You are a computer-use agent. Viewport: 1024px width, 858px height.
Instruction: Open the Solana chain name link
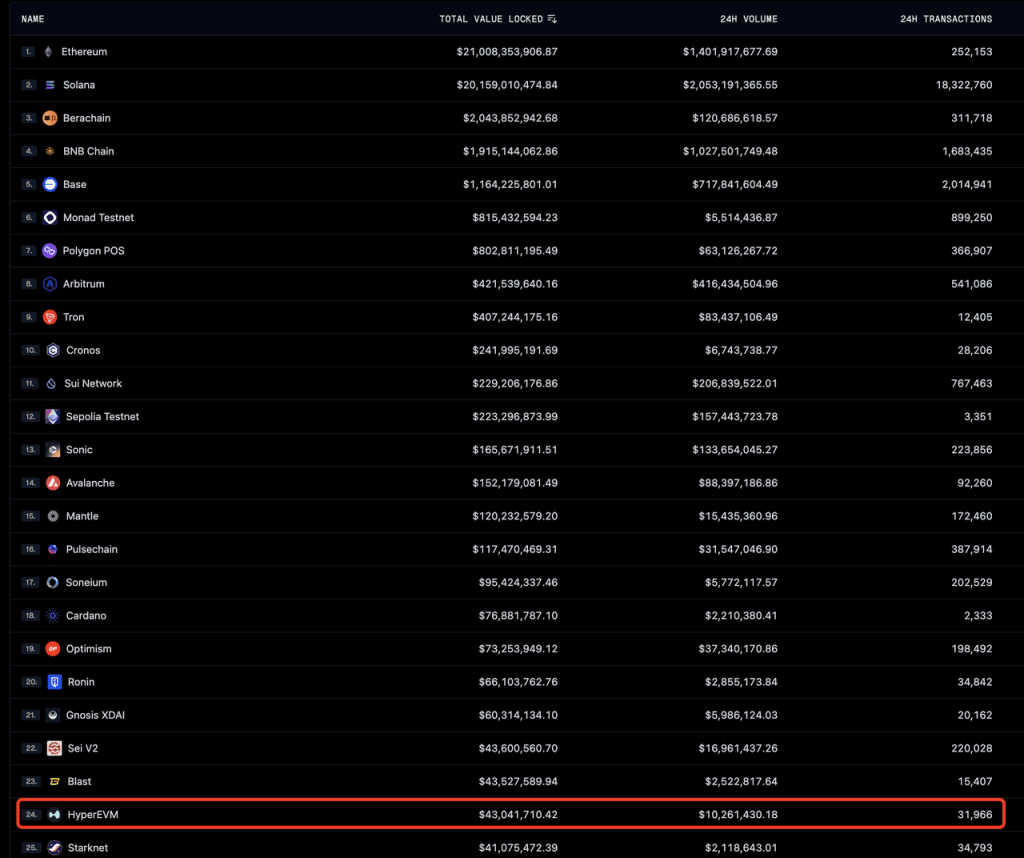(x=79, y=85)
